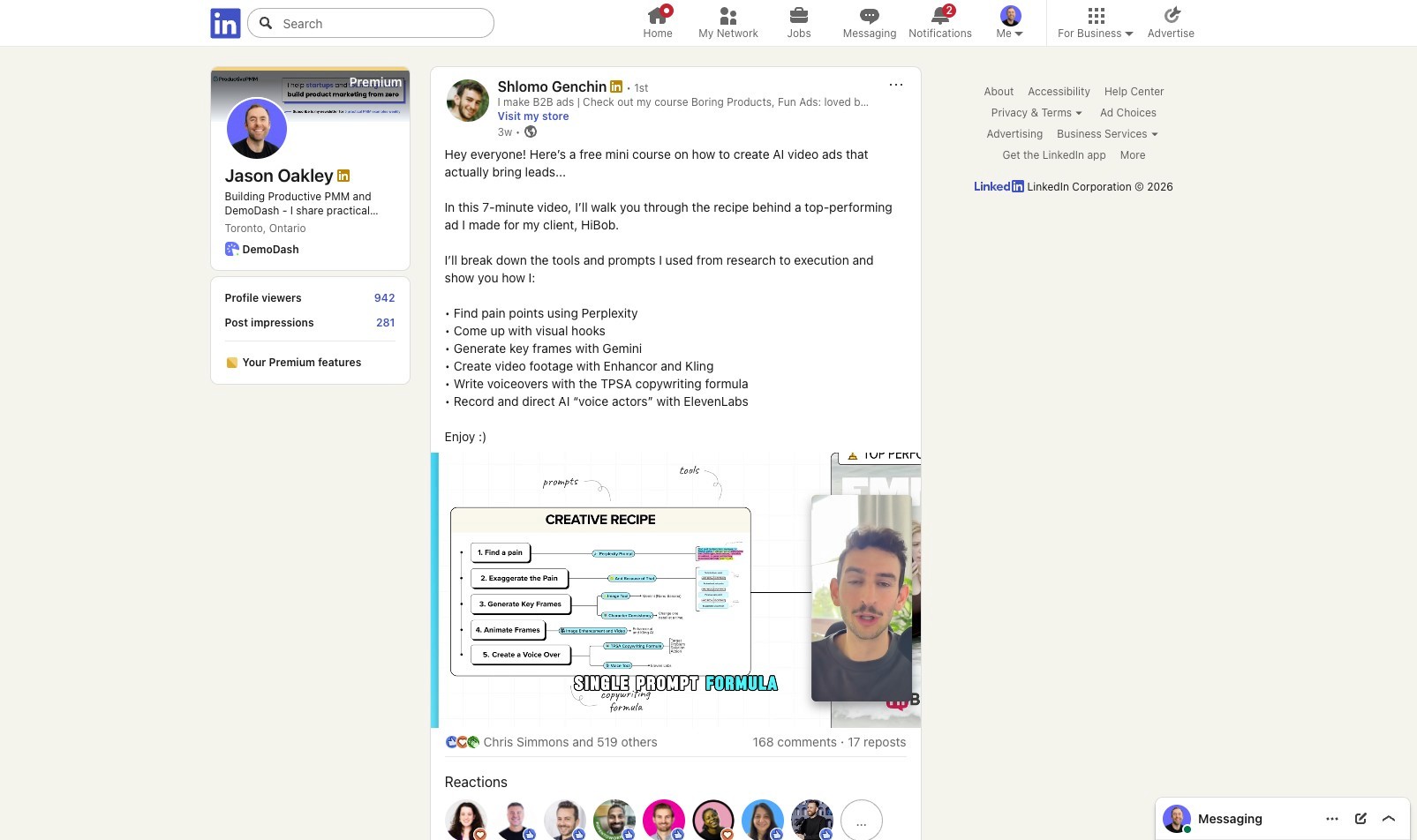Click the public visibility globe icon
The image size is (1417, 840).
[x=531, y=131]
